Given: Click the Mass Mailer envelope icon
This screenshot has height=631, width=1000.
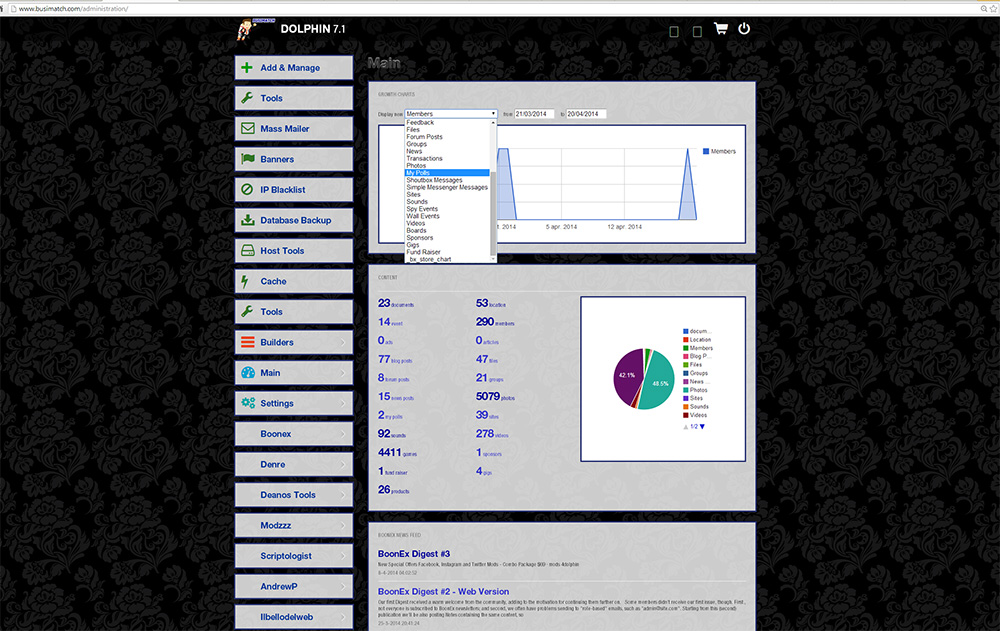Looking at the screenshot, I should [247, 129].
